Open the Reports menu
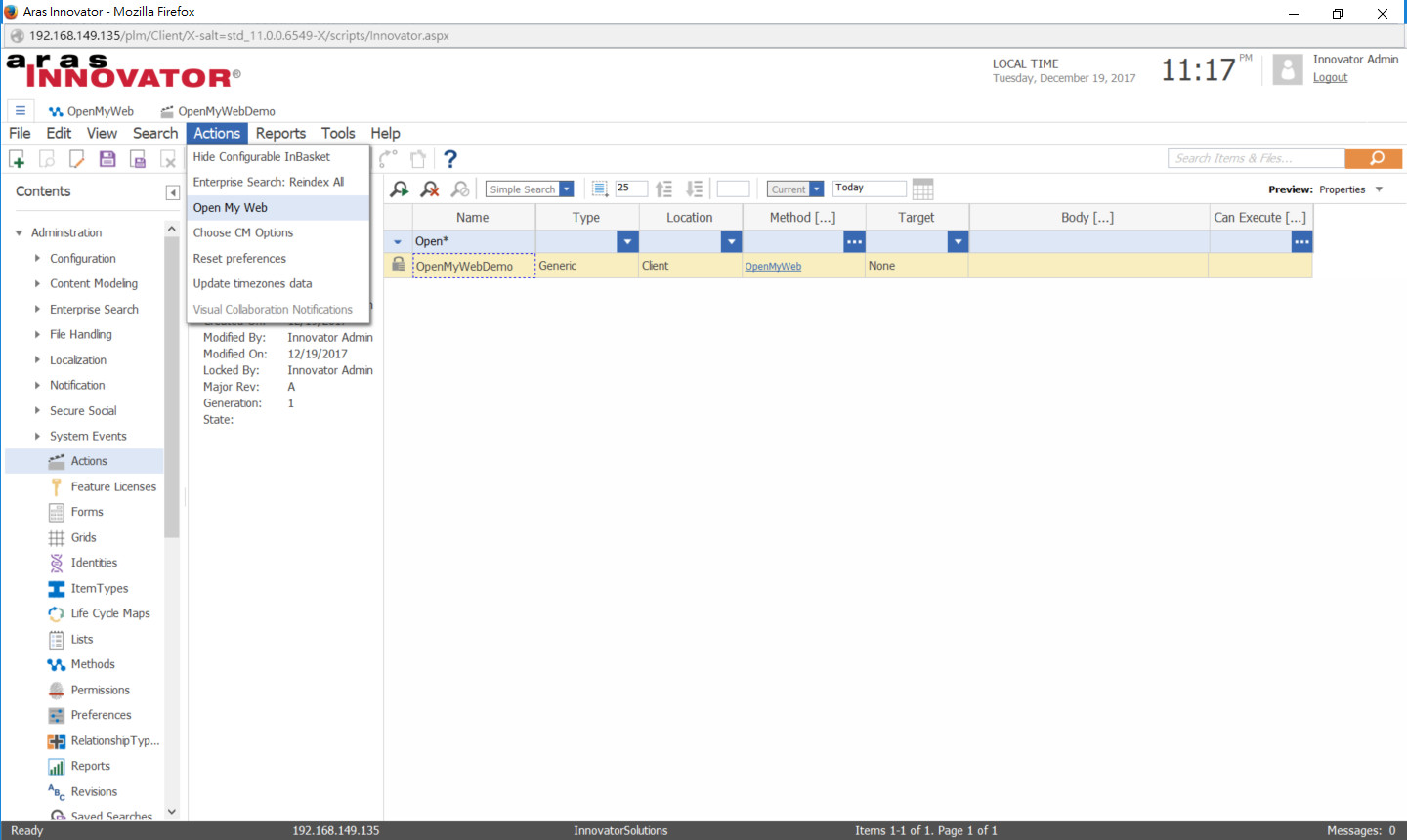The image size is (1407, 840). 280,133
